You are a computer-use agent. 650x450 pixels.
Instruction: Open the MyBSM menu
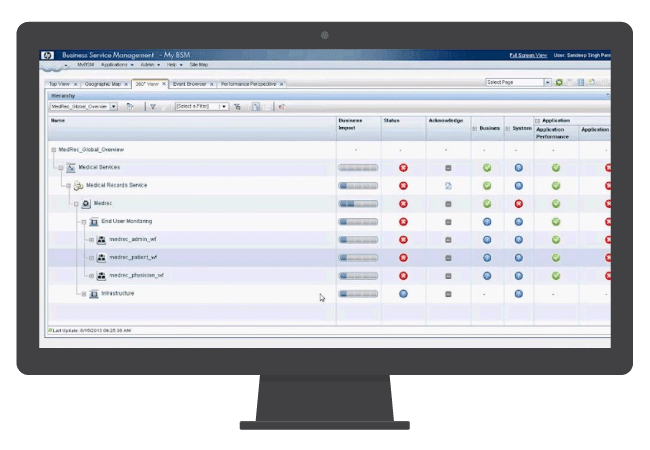coord(85,65)
